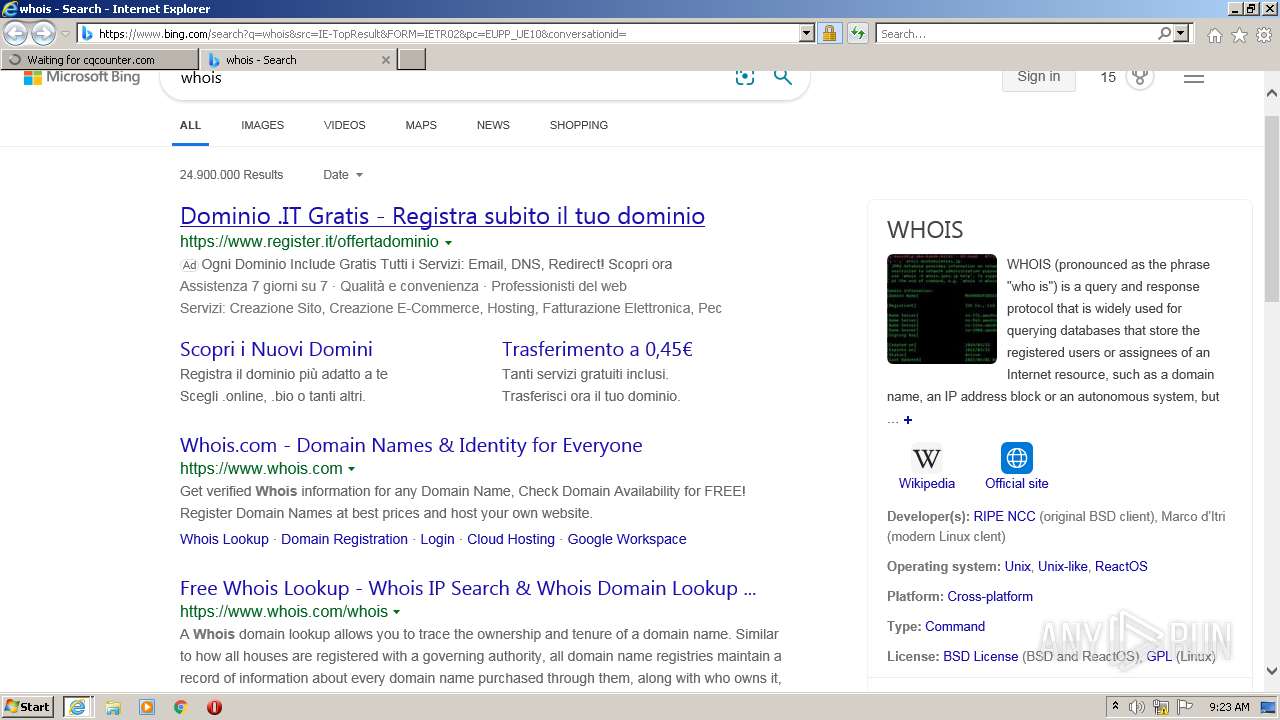This screenshot has height=720, width=1280.
Task: Expand the register.it URL dropdown arrow
Action: 448,243
